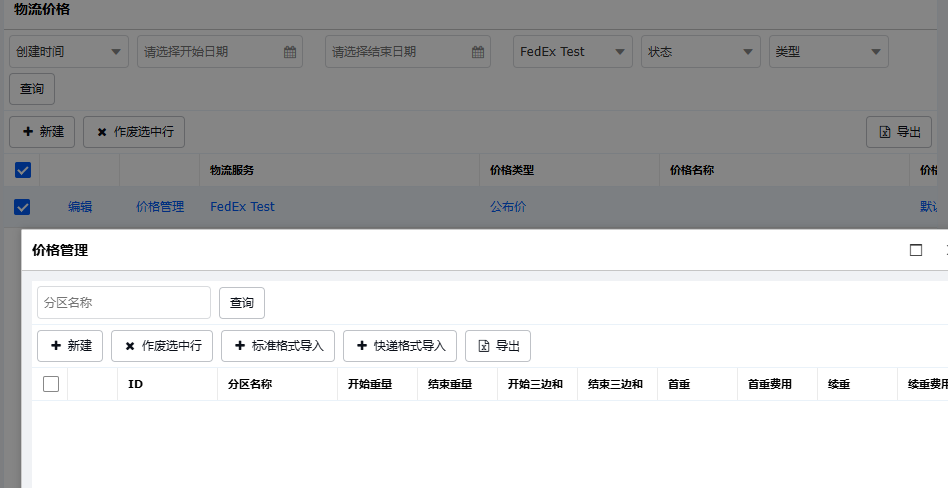The height and width of the screenshot is (488, 948).
Task: Click calendar icon in start date field
Action: click(x=290, y=52)
